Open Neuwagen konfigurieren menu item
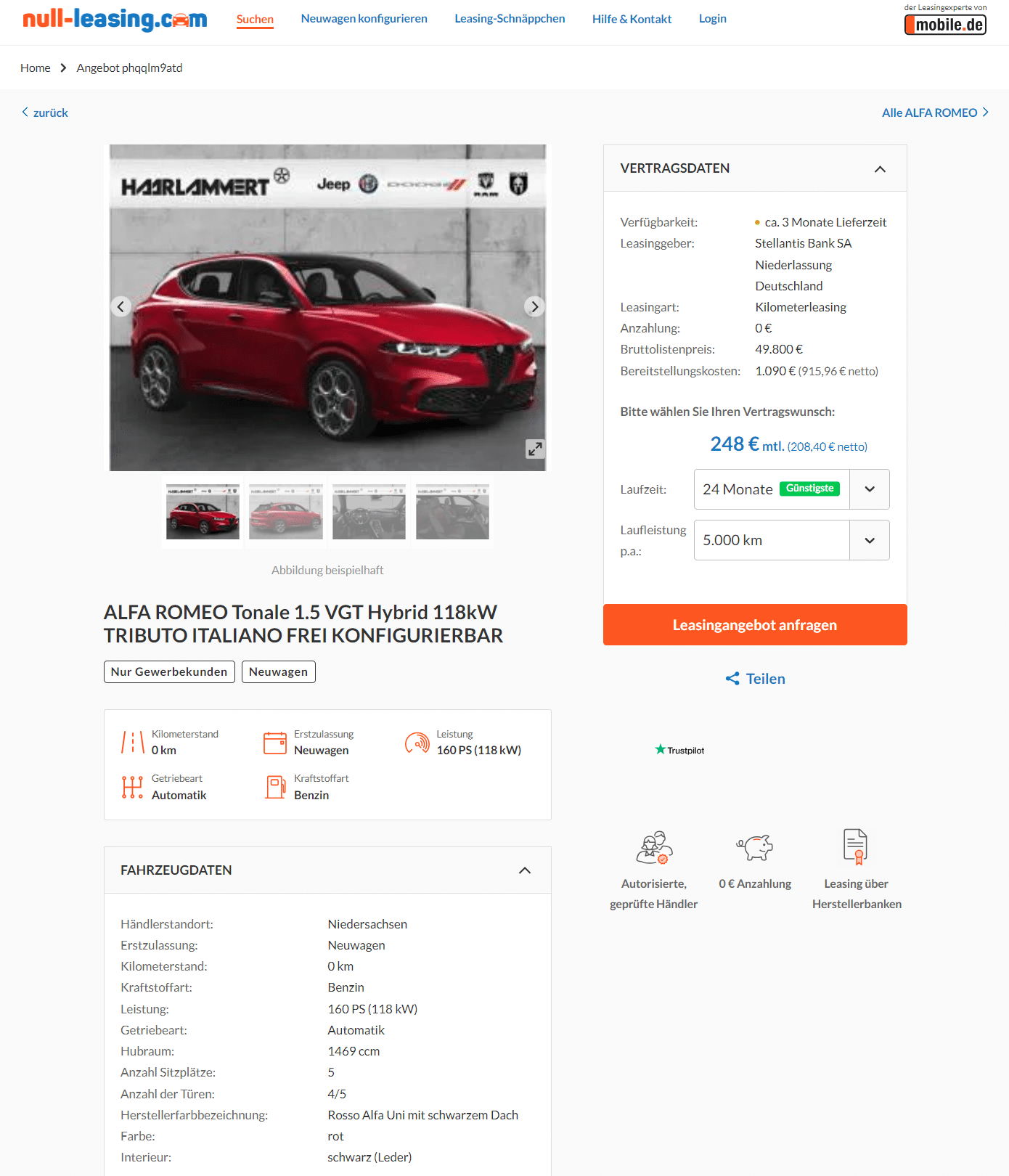Screen dimensions: 1009x1176 tap(364, 19)
